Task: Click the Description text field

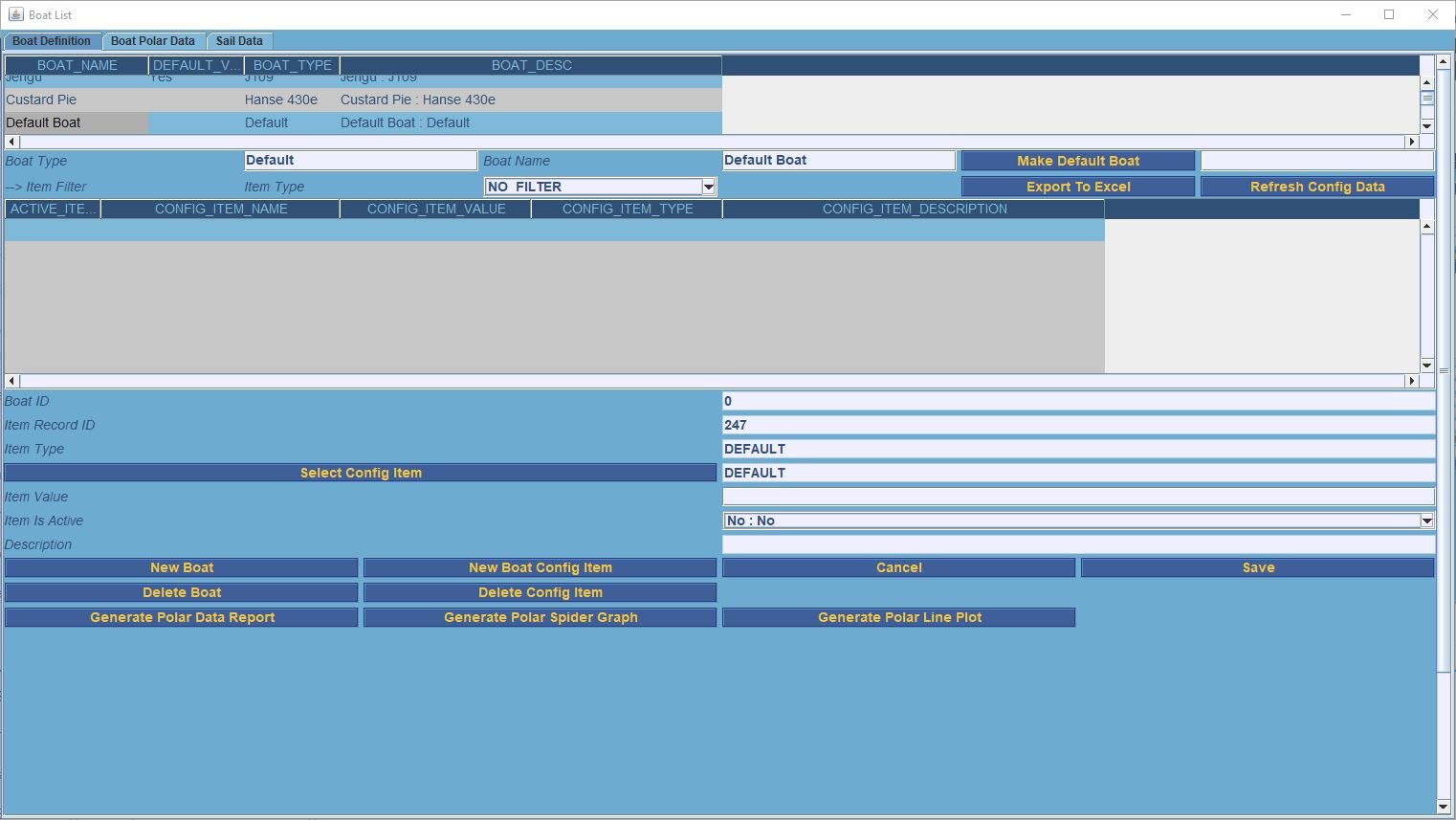Action: point(1078,544)
